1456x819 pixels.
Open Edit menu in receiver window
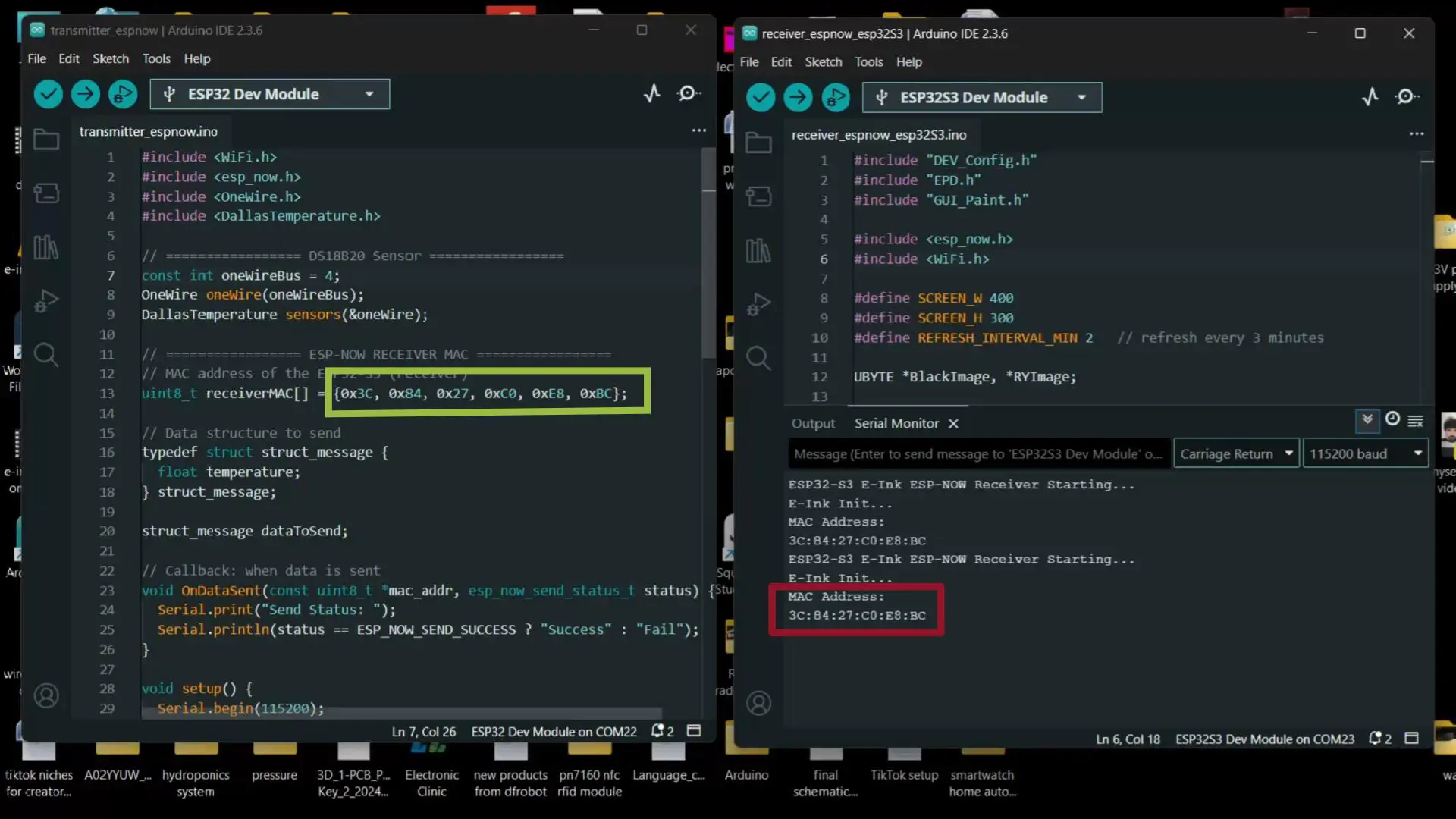(781, 62)
